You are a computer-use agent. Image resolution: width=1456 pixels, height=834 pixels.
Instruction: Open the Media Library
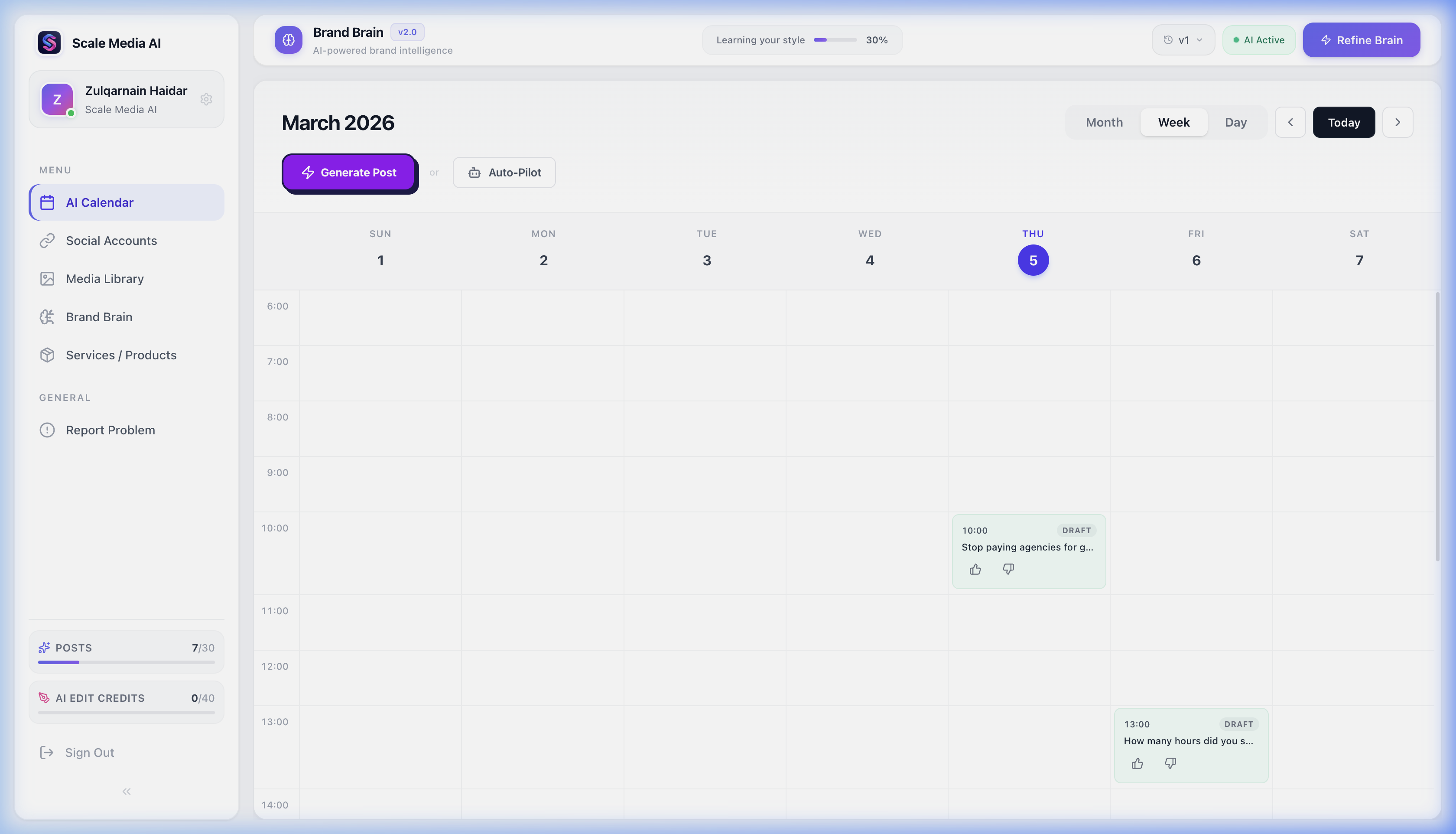(104, 278)
